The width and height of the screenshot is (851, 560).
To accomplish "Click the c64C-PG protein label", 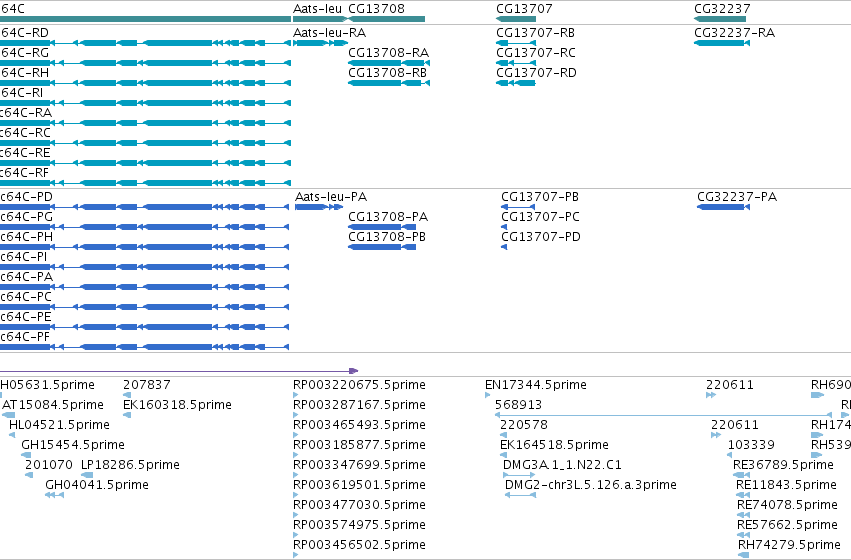I will click(x=27, y=217).
